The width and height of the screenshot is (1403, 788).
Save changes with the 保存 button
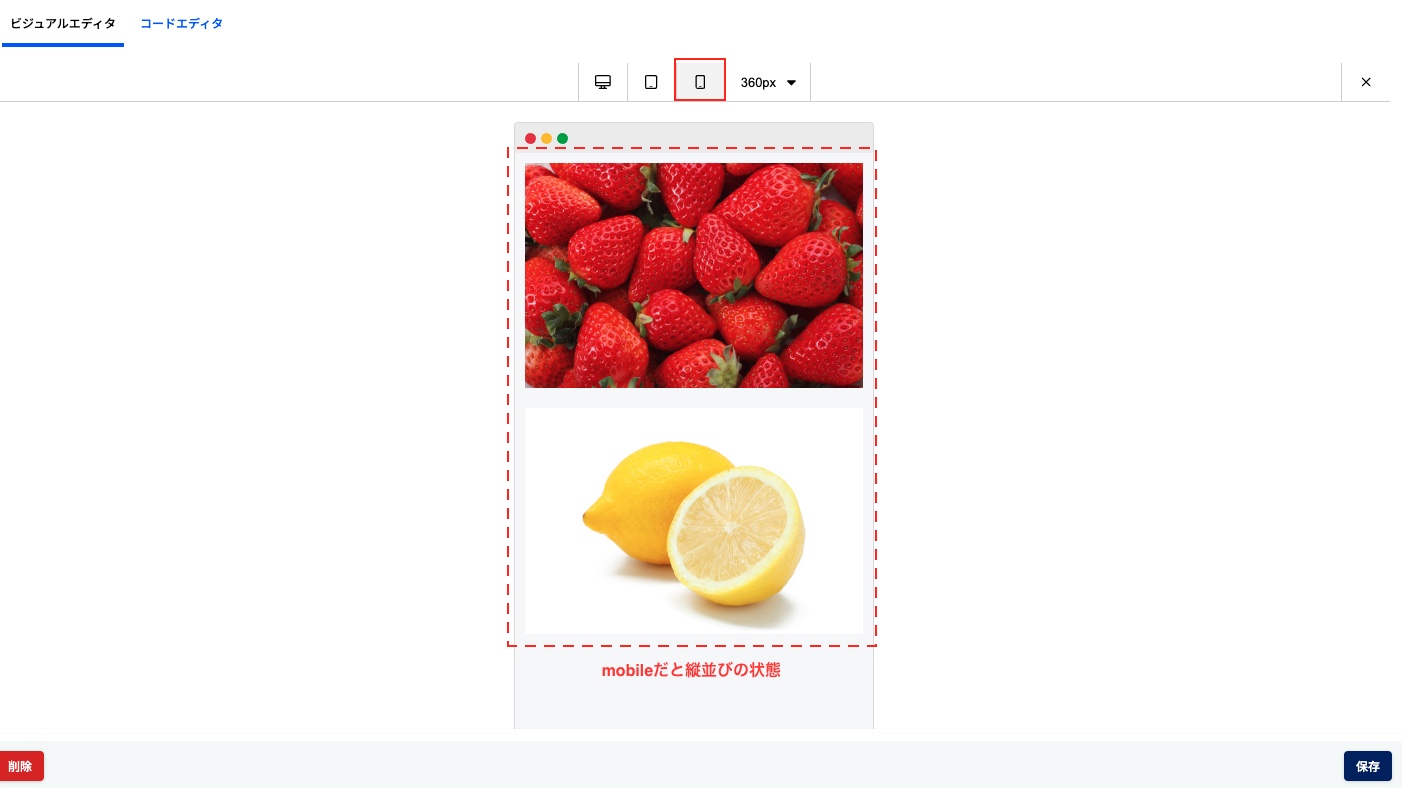point(1368,766)
